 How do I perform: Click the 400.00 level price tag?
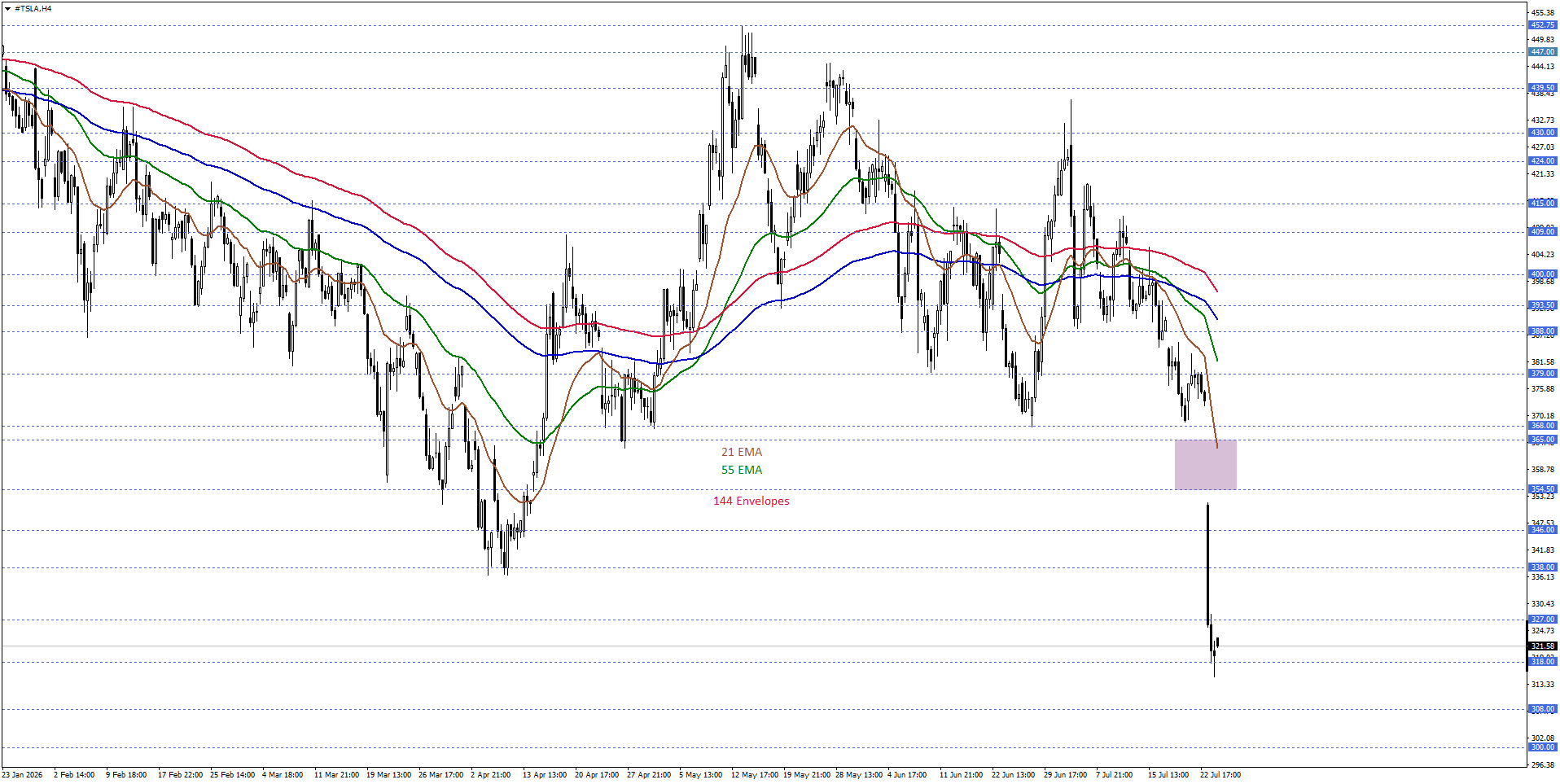(x=1542, y=274)
